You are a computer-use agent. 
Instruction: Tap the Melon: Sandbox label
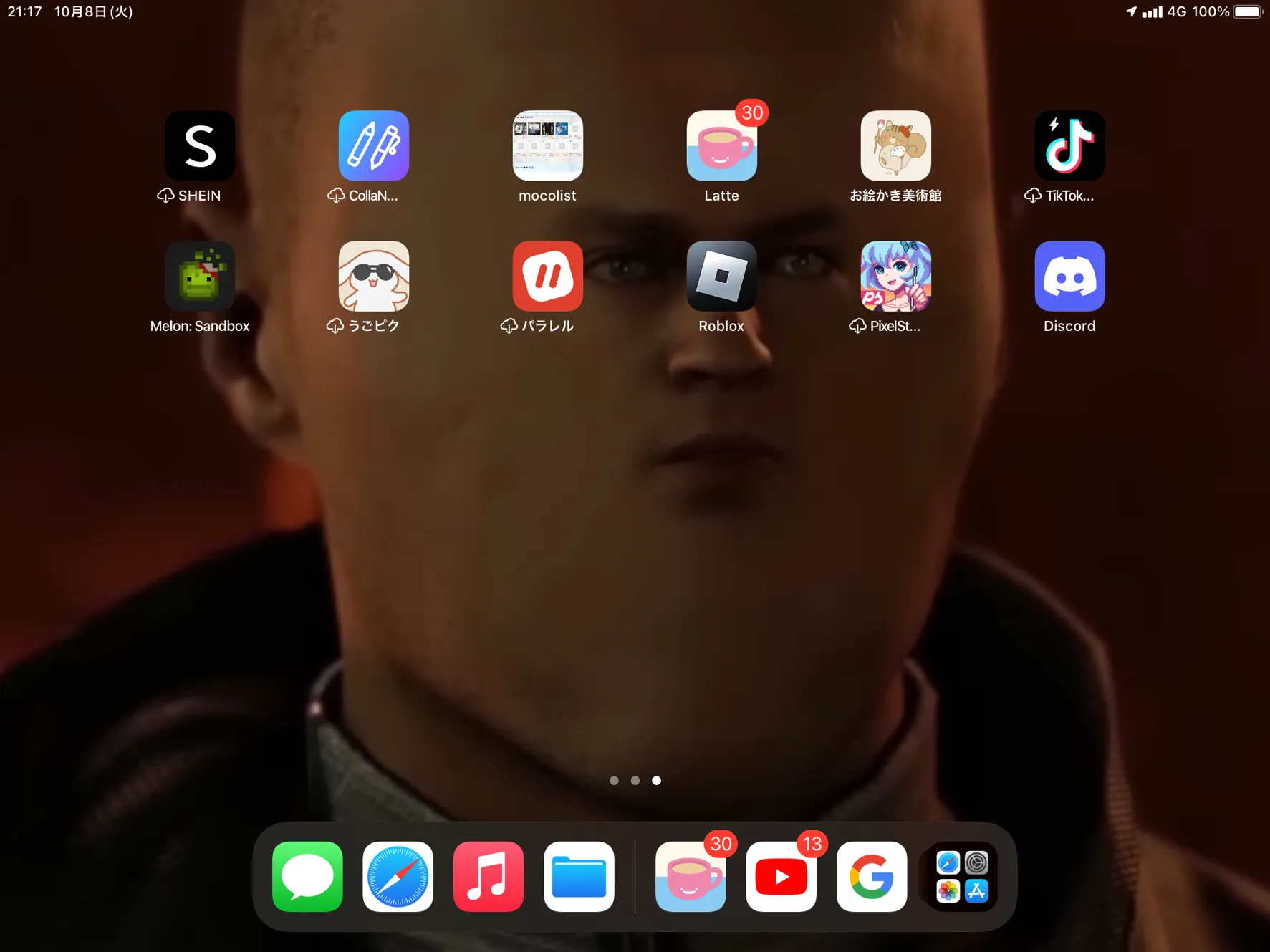[x=200, y=326]
